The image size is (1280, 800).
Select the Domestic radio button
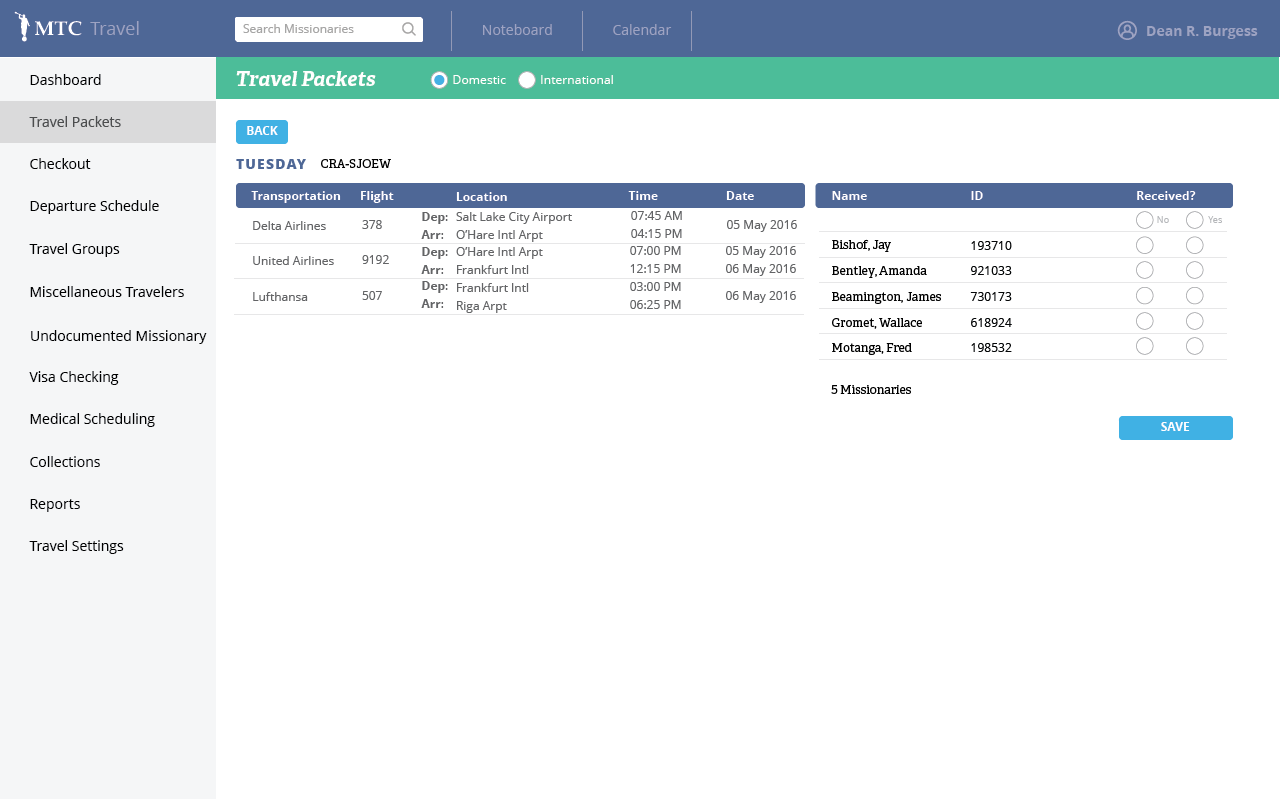coord(439,80)
